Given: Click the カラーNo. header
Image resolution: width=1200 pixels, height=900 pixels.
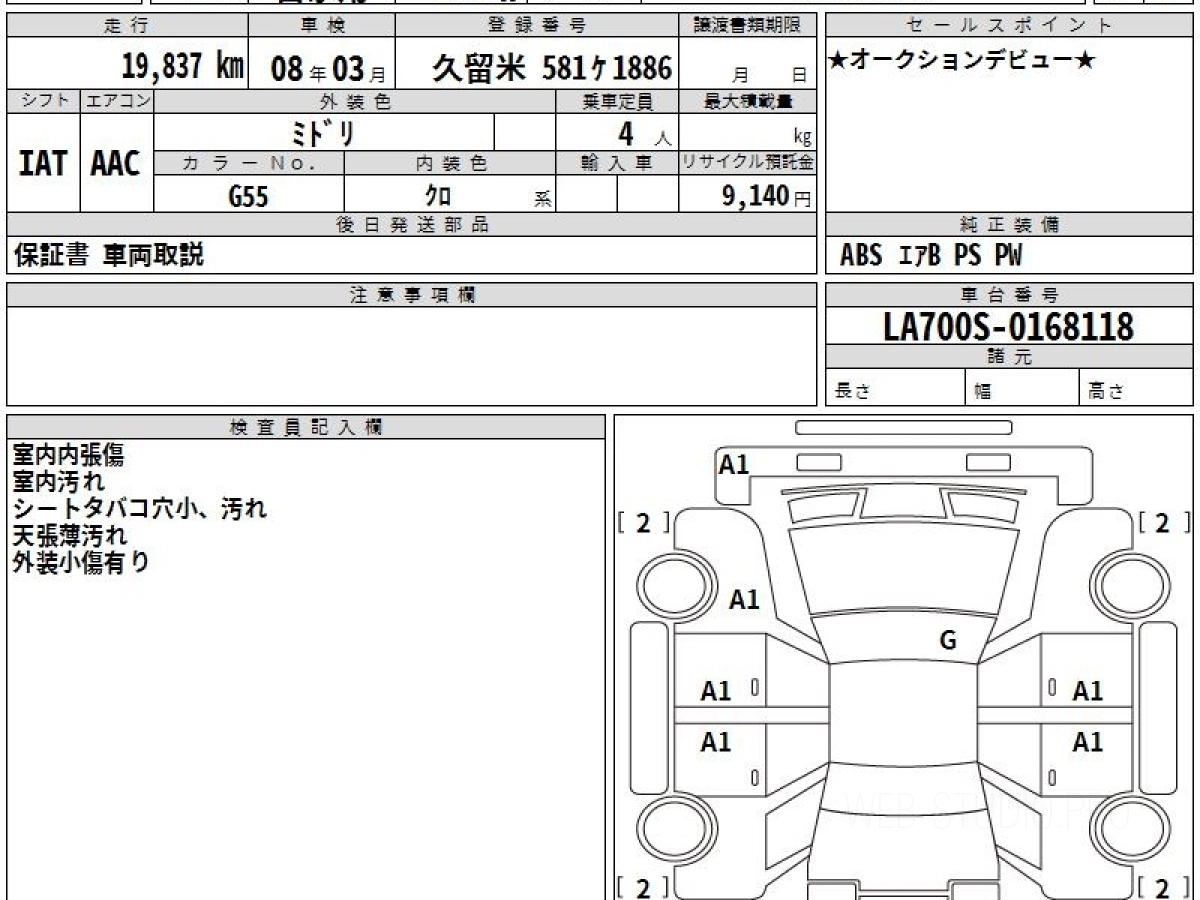Looking at the screenshot, I should [x=249, y=163].
